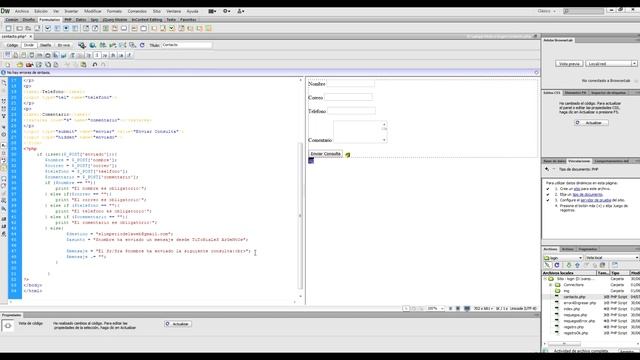This screenshot has width=640, height=360.
Task: Click the Nombre text field in design view
Action: tap(350, 84)
